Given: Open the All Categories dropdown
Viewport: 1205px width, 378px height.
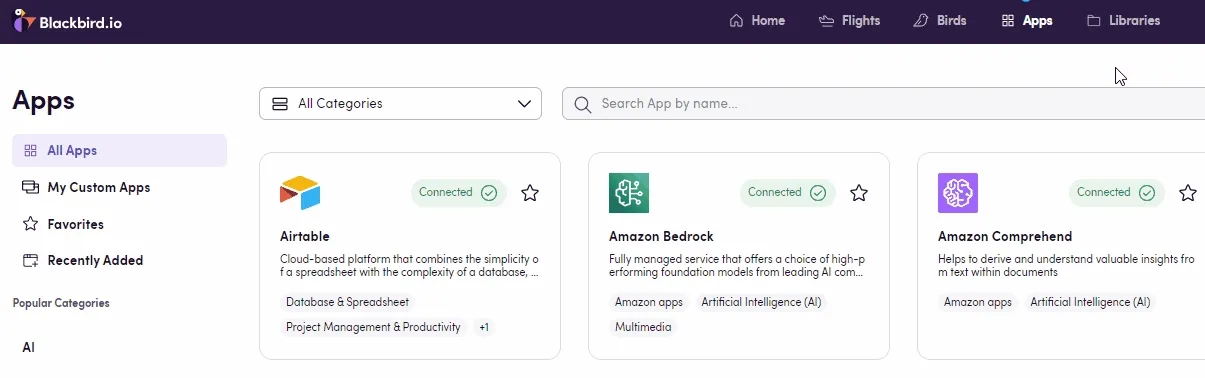Looking at the screenshot, I should (400, 103).
